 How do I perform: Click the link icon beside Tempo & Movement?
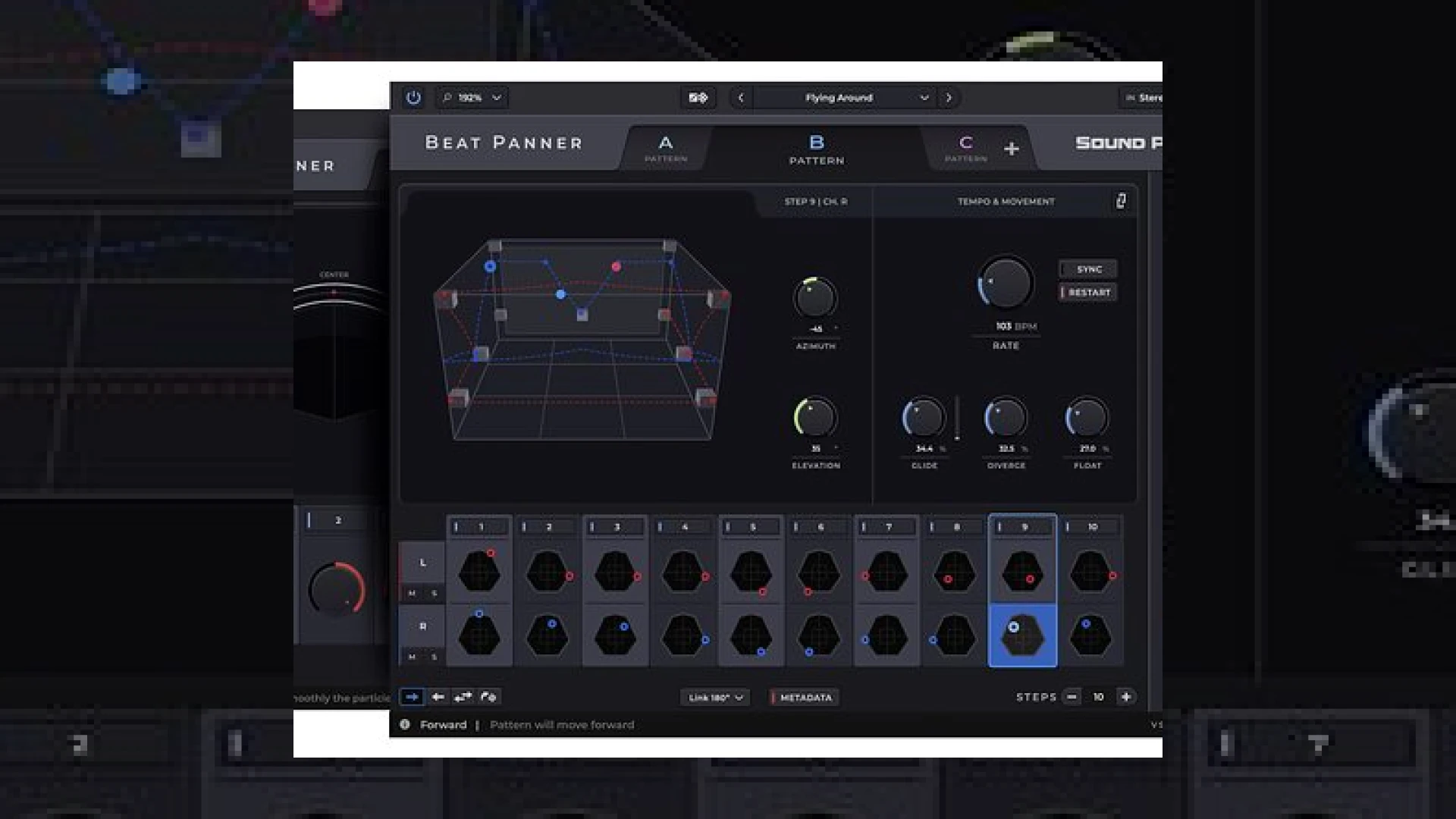pos(1121,201)
